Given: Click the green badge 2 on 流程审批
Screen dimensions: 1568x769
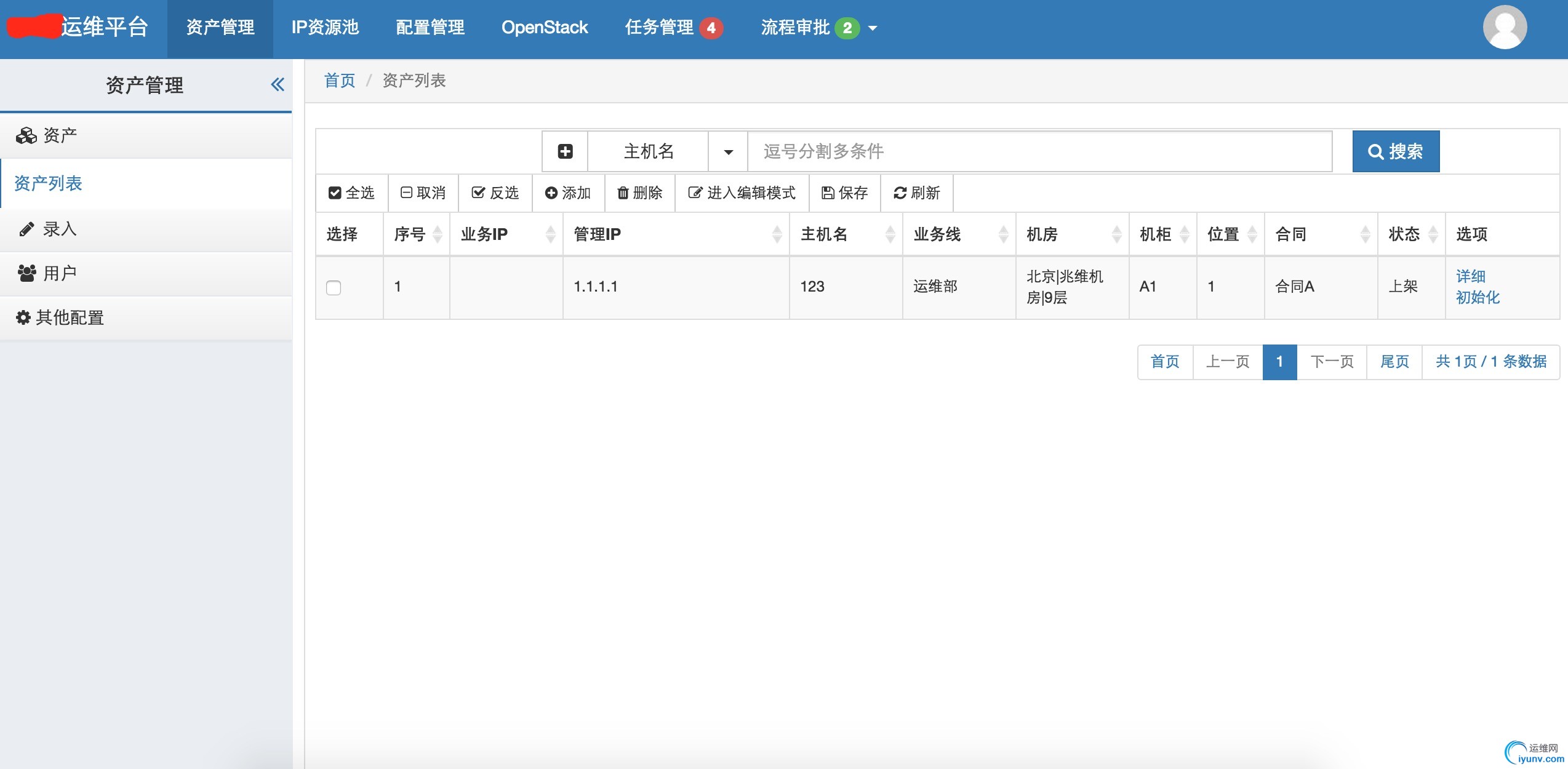Looking at the screenshot, I should pos(847,28).
